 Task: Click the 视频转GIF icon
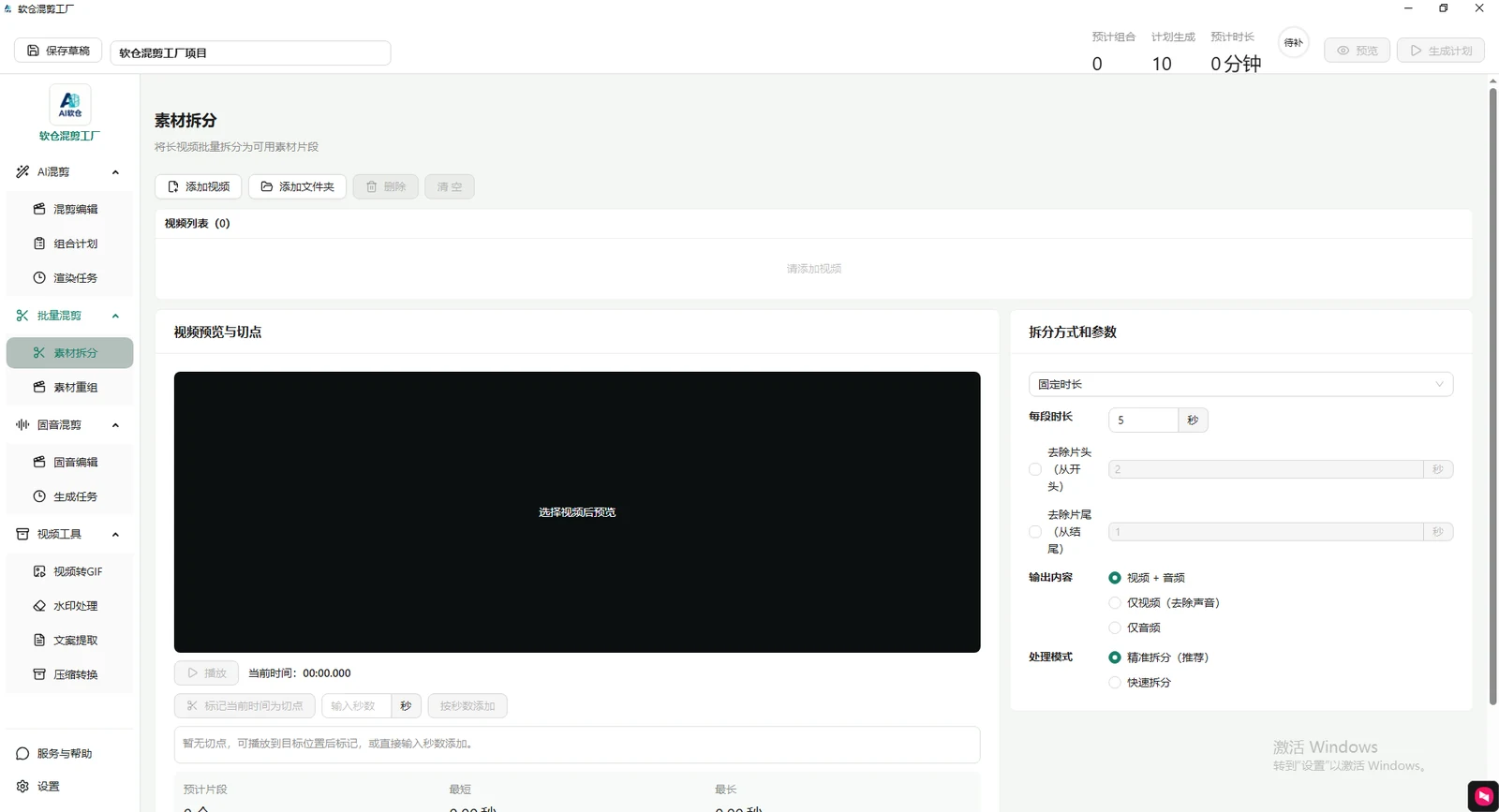coord(39,571)
